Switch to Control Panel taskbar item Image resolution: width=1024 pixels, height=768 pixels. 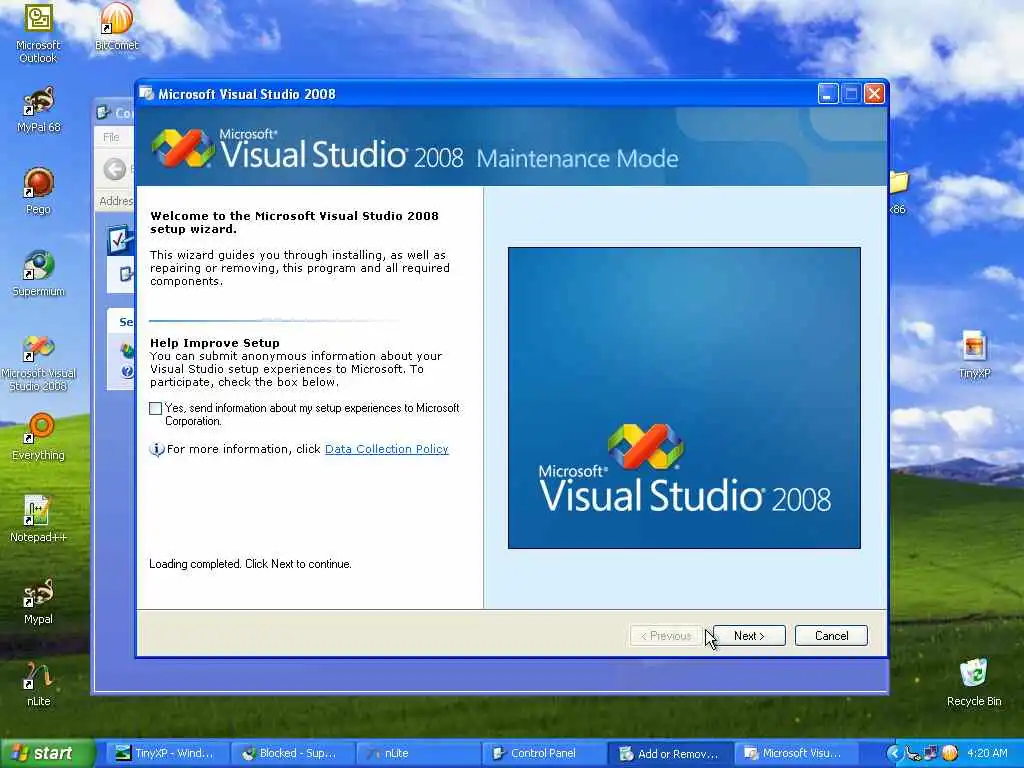point(545,753)
